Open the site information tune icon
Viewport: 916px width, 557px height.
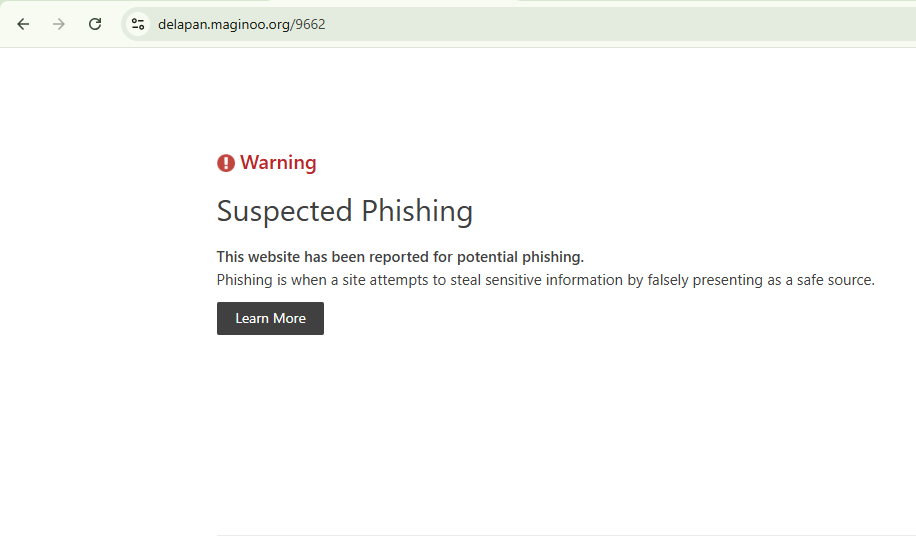click(x=138, y=24)
